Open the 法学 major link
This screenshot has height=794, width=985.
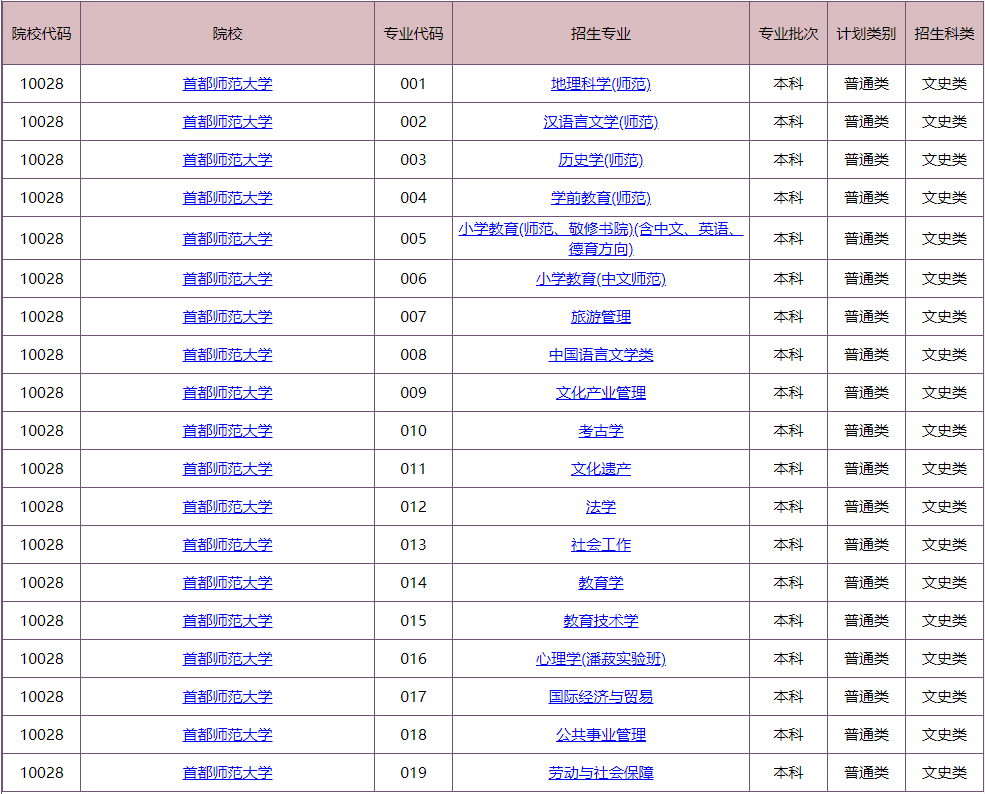tap(601, 507)
